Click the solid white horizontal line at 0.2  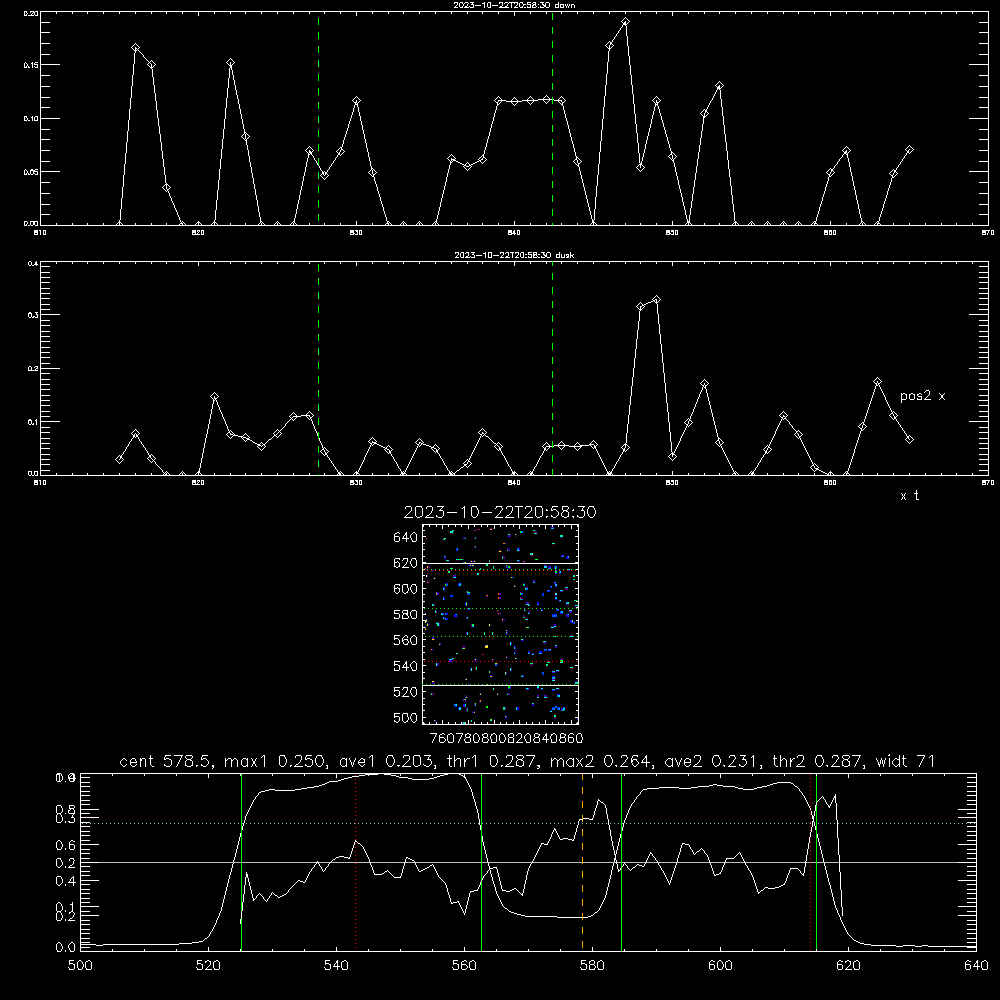click(528, 862)
